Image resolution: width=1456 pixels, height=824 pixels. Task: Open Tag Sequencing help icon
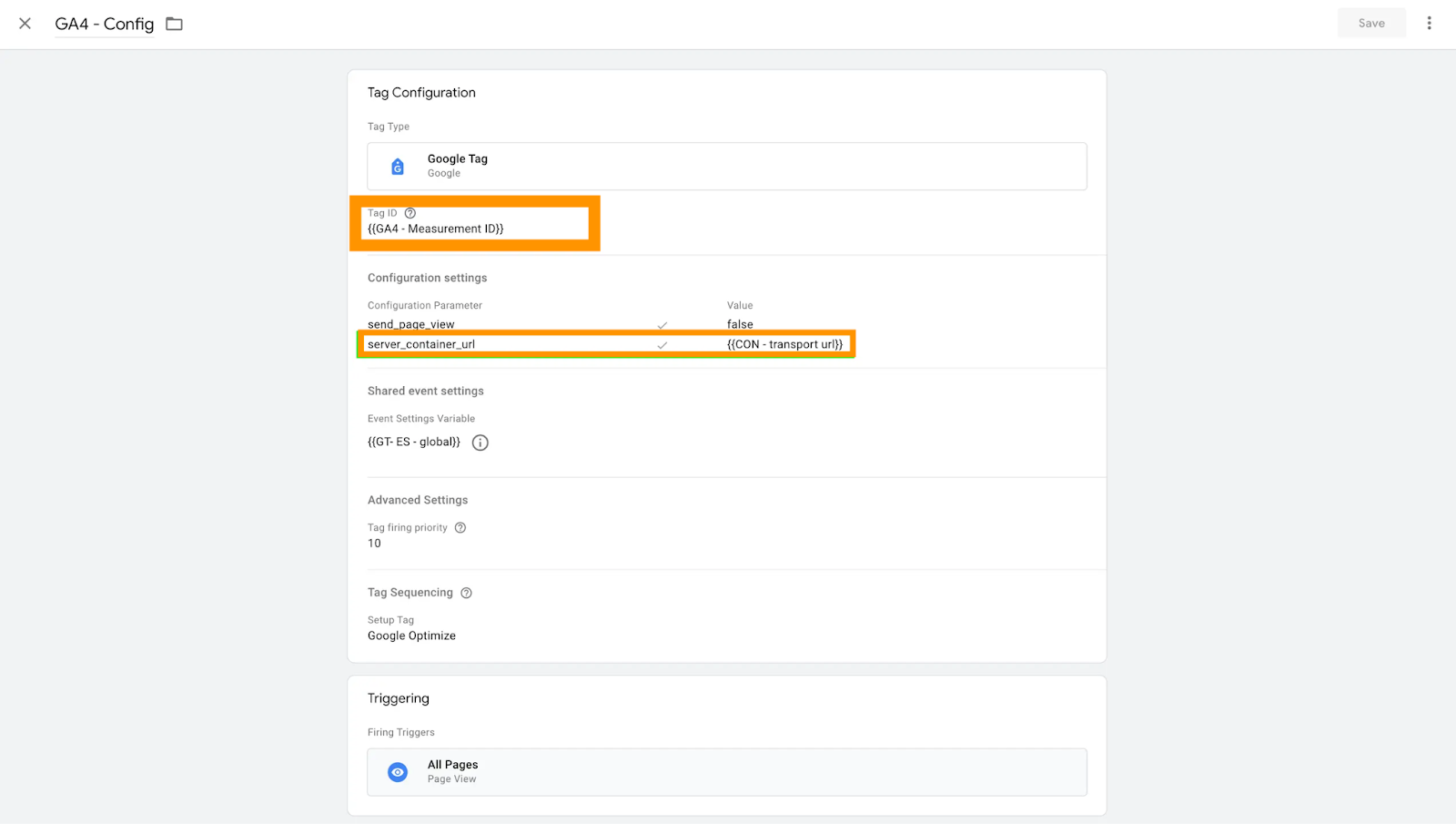click(x=467, y=593)
